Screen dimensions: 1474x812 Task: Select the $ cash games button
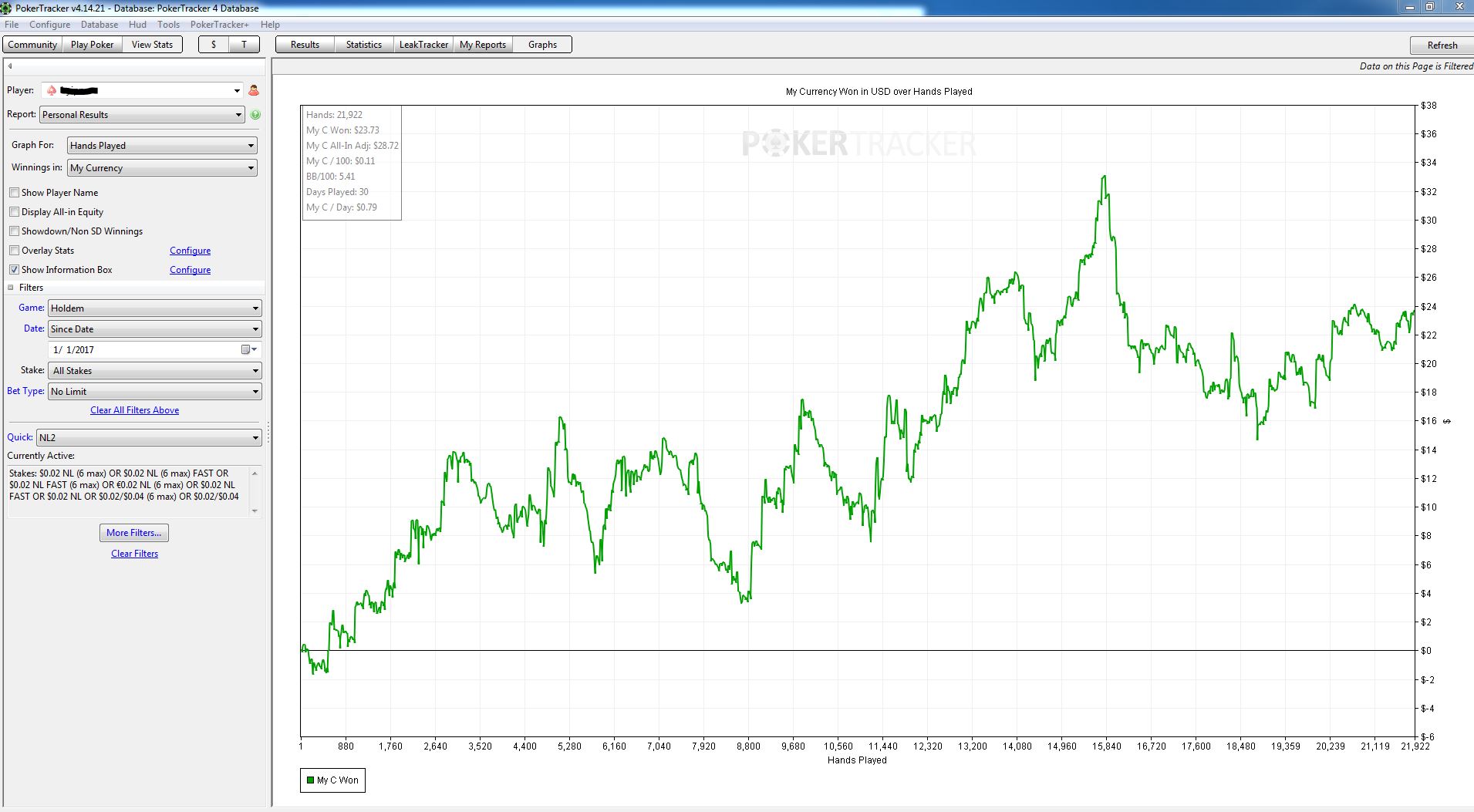coord(214,45)
